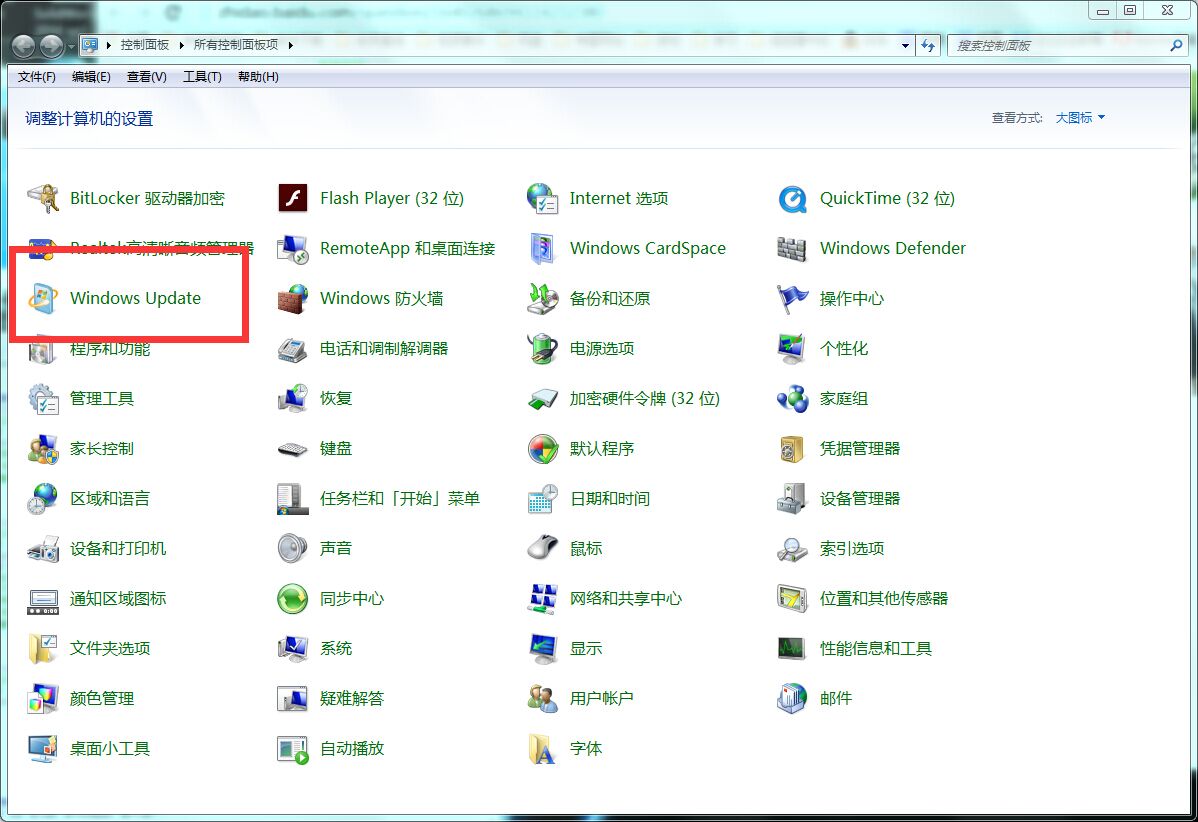Open the 工具(T) menu

coord(202,77)
